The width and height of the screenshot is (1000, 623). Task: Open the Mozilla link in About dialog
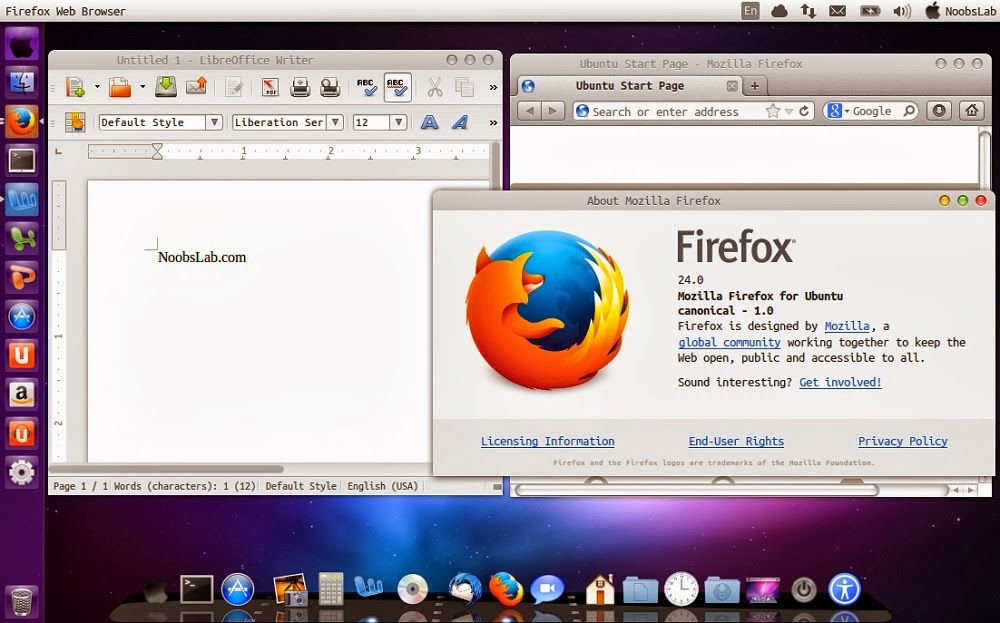pos(847,326)
